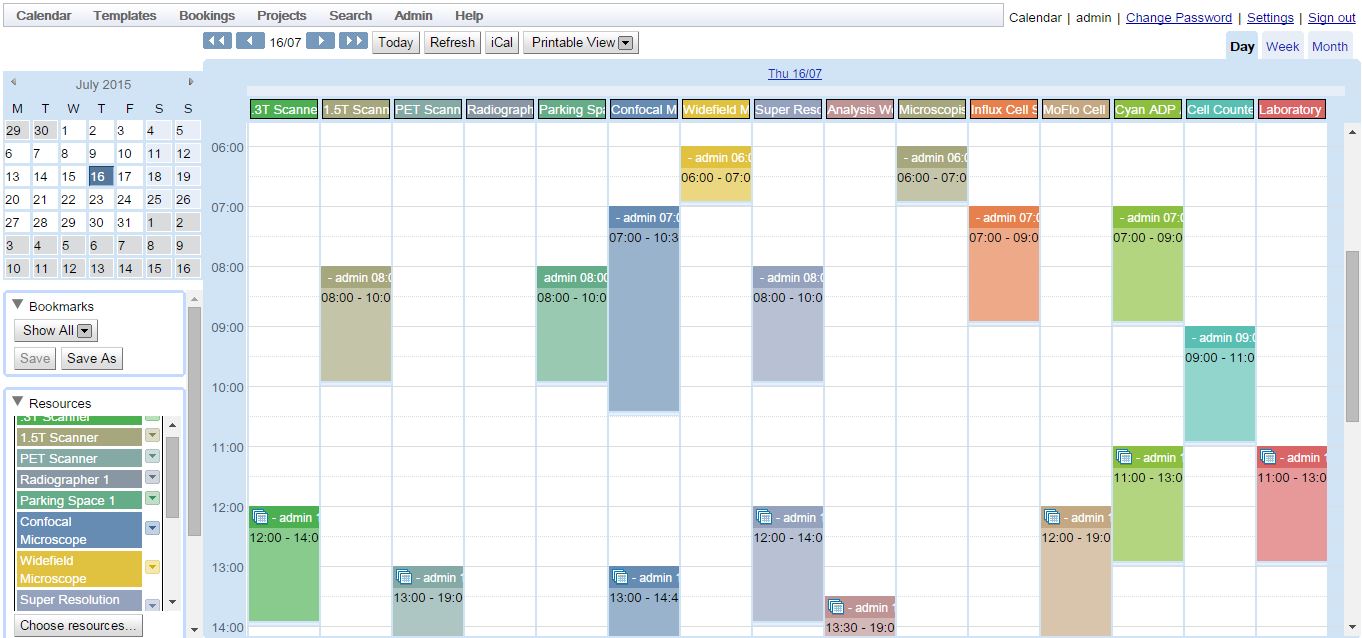Click the Choose resources button
The width and height of the screenshot is (1362, 638).
coord(79,625)
